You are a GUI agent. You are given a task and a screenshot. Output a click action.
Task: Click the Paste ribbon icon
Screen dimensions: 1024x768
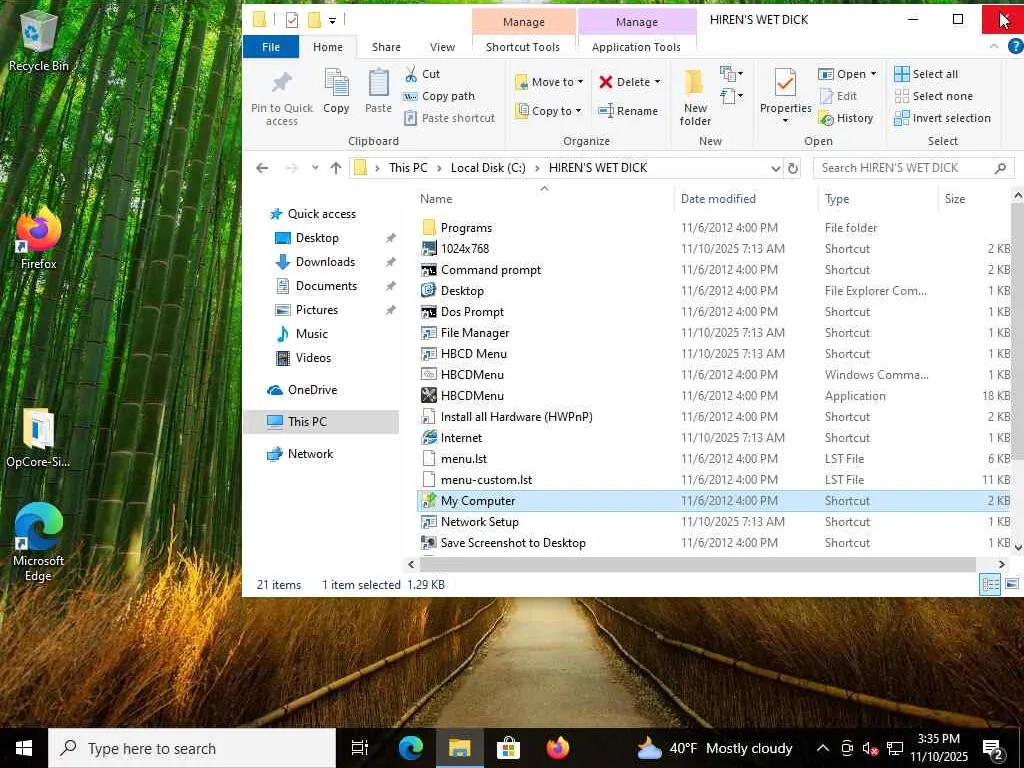point(378,84)
